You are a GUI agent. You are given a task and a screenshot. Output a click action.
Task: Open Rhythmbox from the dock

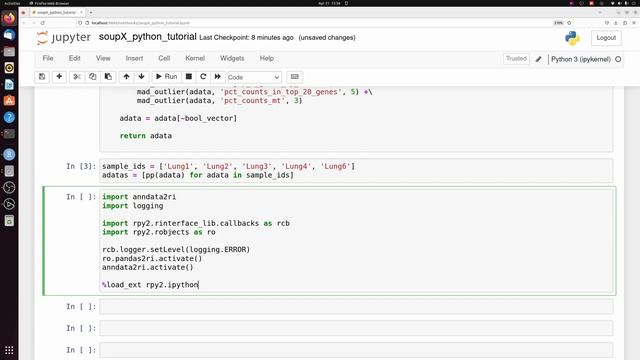tap(9, 68)
